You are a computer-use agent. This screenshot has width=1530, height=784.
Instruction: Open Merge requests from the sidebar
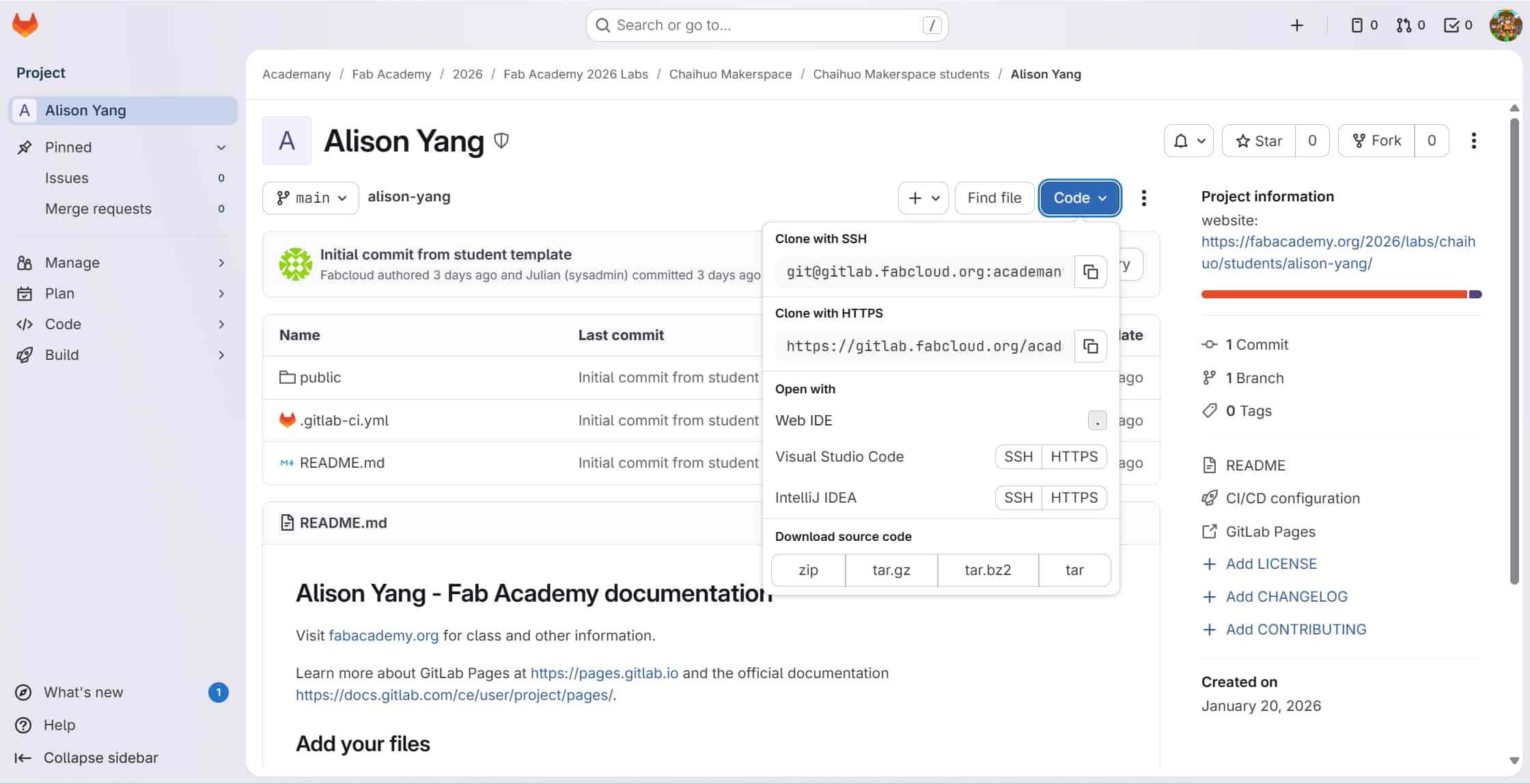tap(98, 209)
